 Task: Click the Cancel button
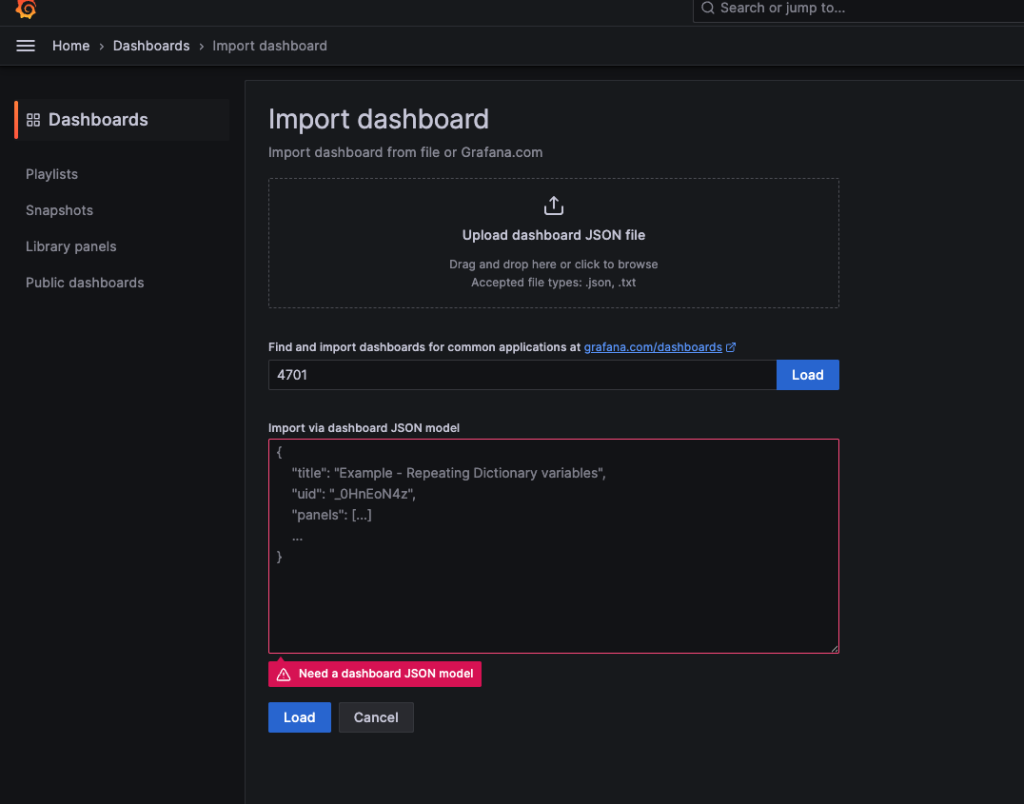(x=376, y=717)
